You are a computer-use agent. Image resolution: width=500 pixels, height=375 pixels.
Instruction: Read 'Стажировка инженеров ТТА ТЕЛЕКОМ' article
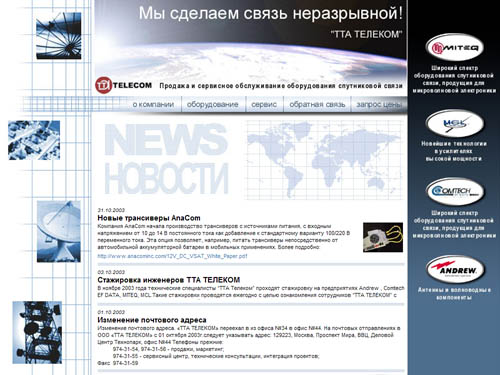169,280
